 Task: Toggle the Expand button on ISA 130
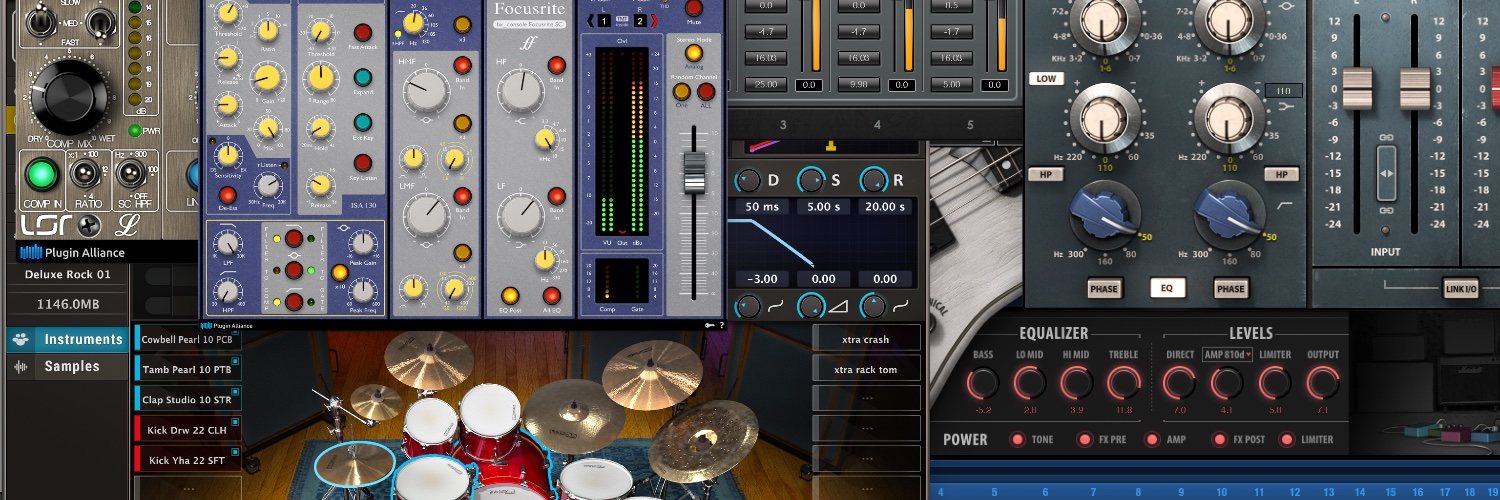point(363,78)
